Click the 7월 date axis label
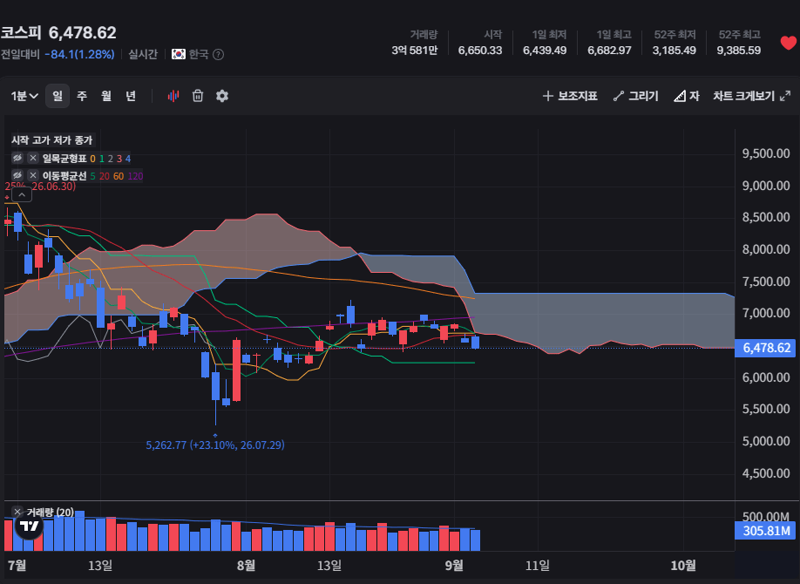The width and height of the screenshot is (800, 584). (17, 565)
